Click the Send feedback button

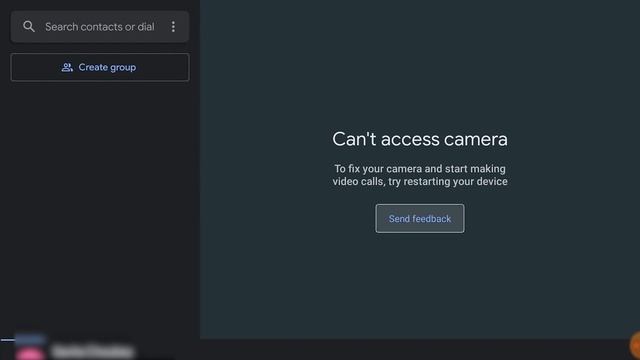coord(420,218)
